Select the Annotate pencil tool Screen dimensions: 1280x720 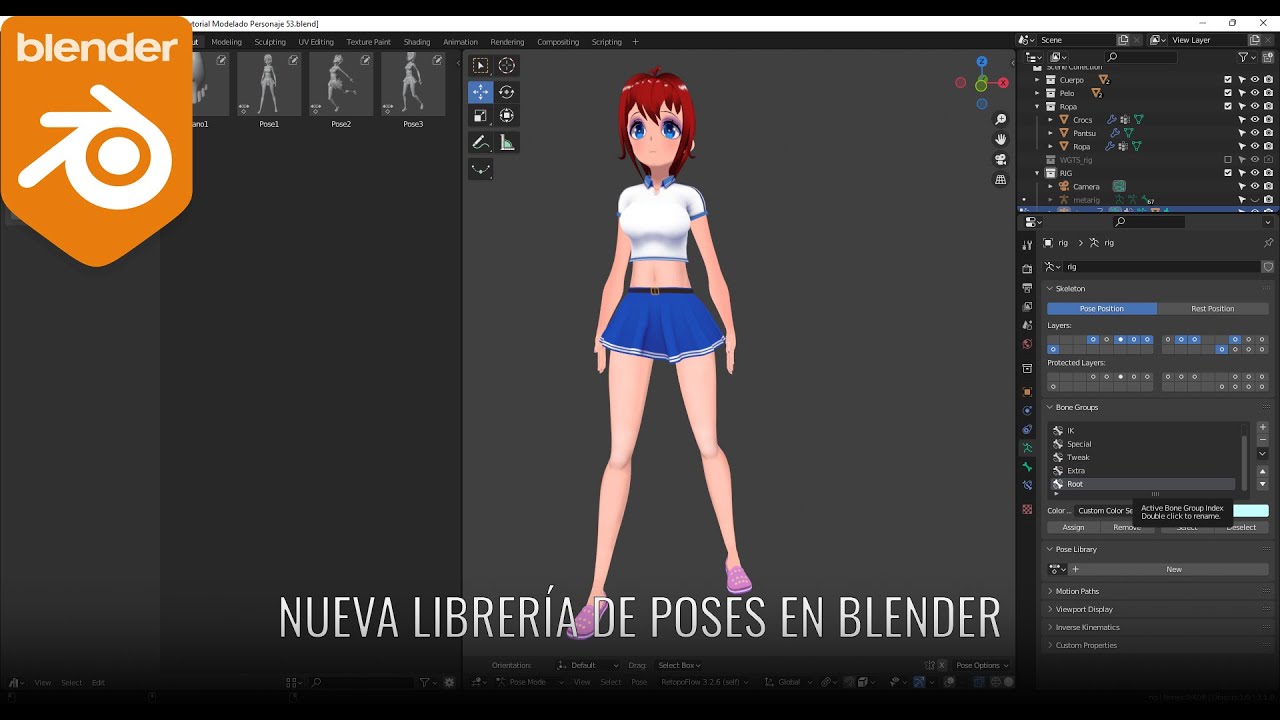480,143
